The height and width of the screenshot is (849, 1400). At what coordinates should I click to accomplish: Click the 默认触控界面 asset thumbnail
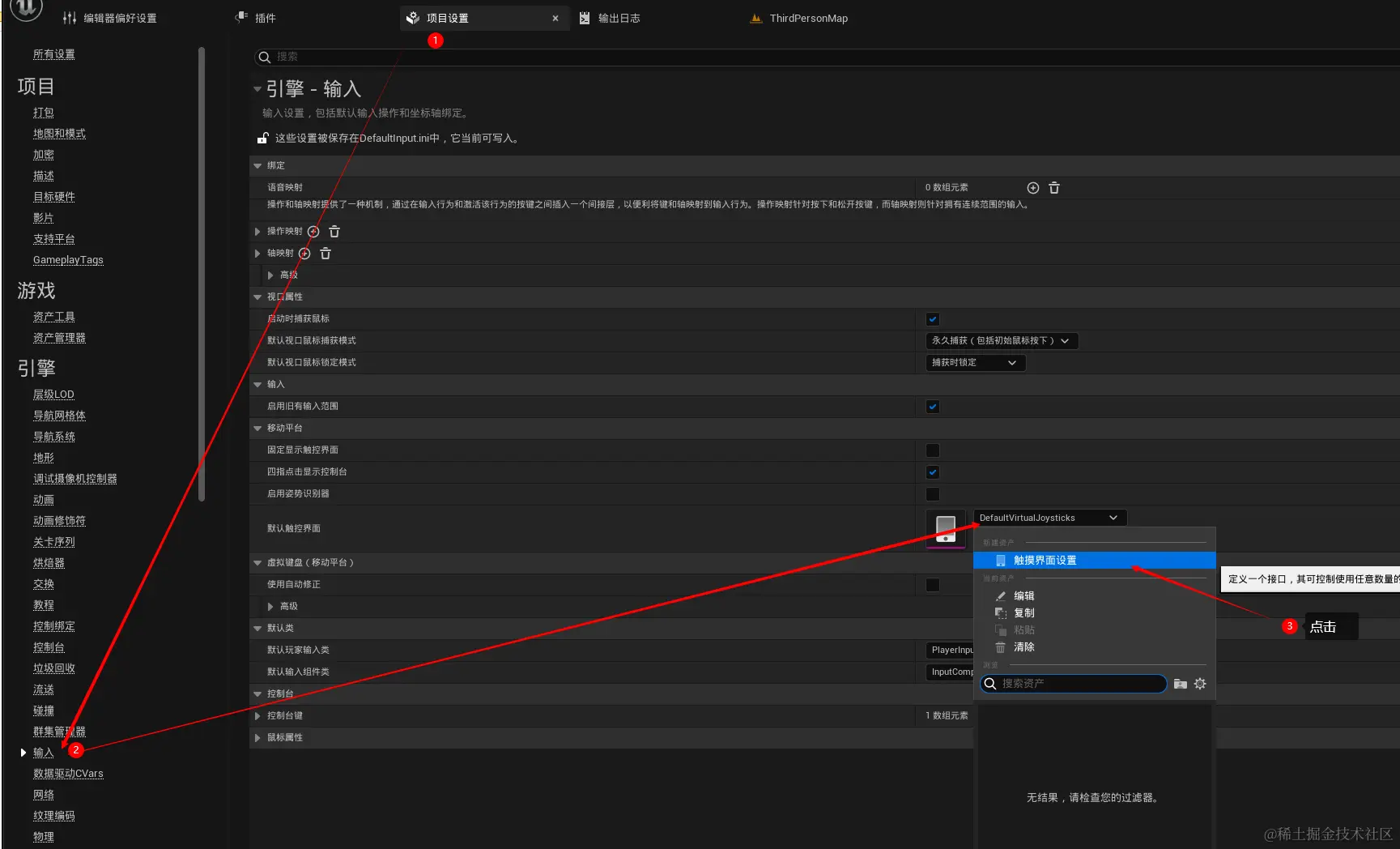[946, 529]
